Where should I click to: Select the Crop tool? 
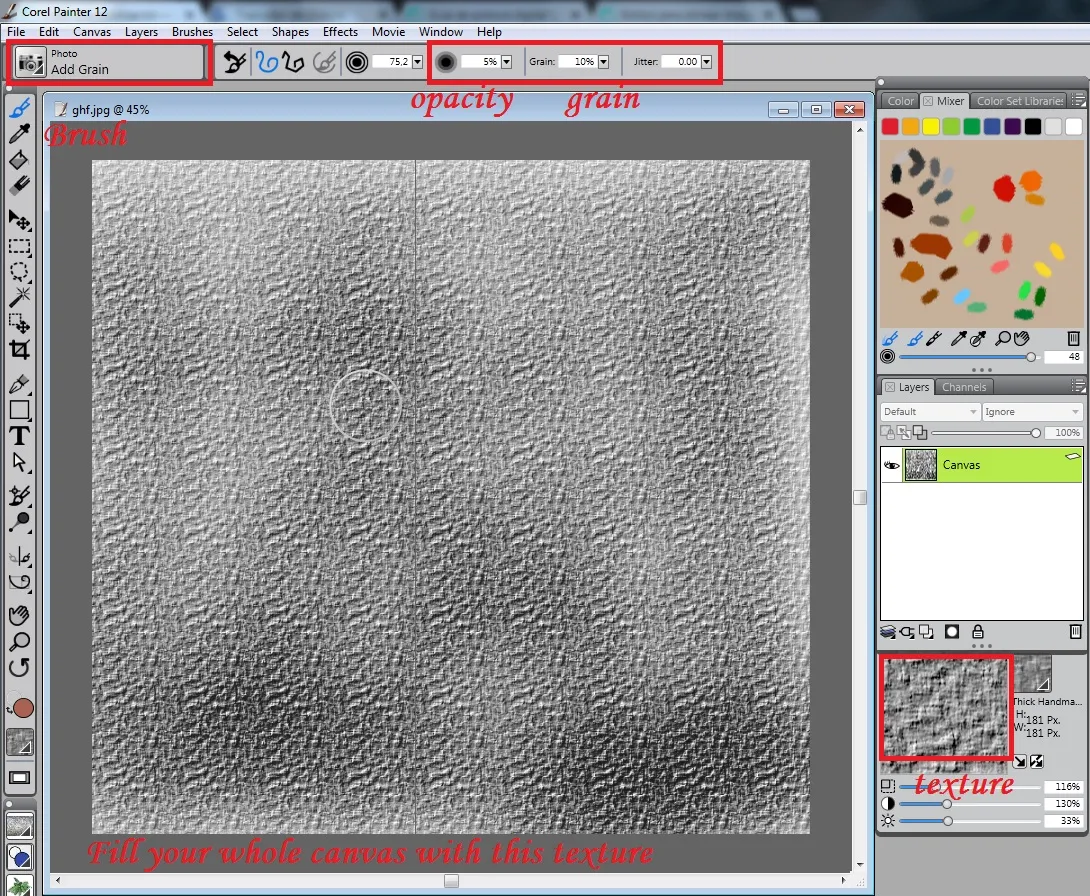point(19,350)
